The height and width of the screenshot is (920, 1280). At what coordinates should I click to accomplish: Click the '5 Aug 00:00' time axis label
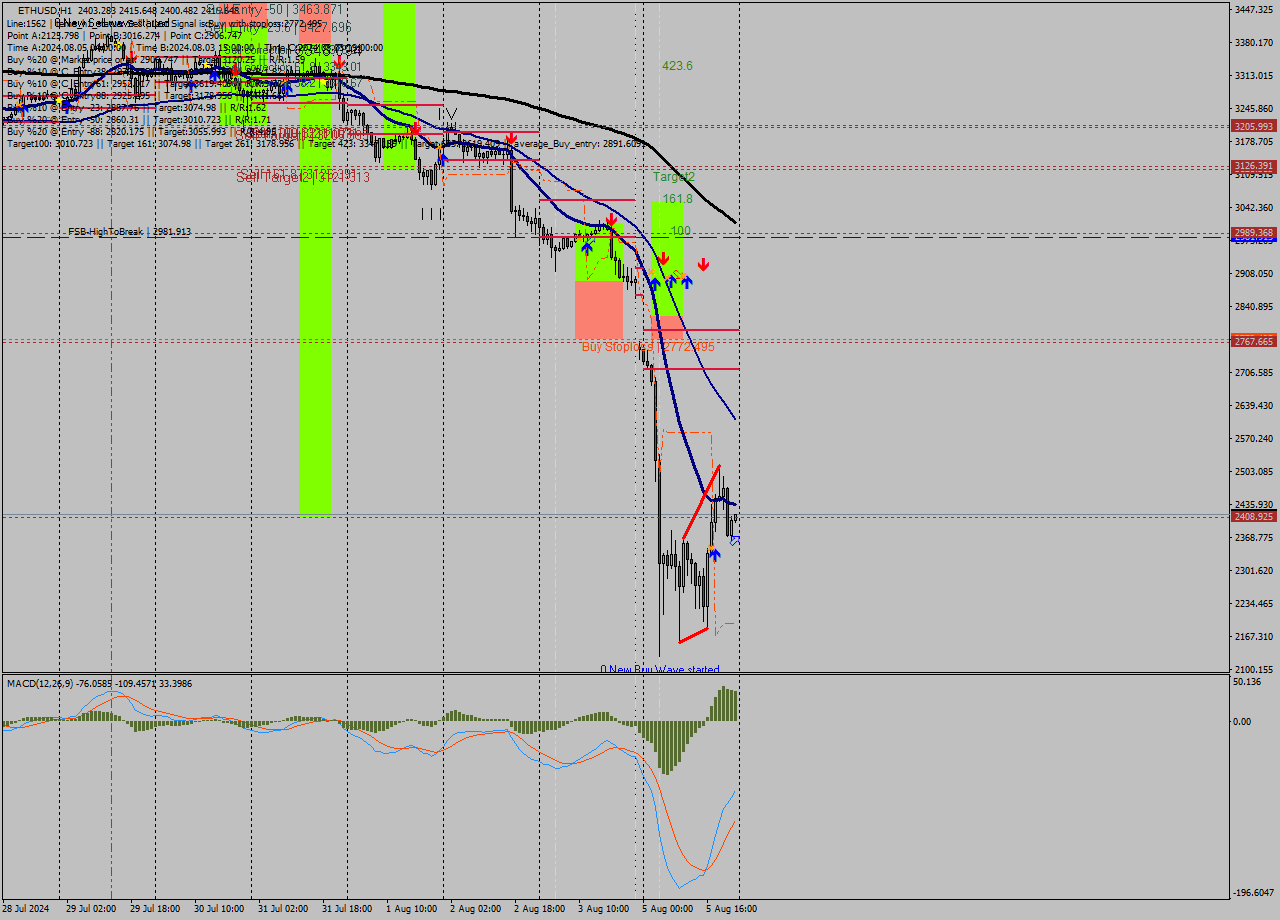667,909
